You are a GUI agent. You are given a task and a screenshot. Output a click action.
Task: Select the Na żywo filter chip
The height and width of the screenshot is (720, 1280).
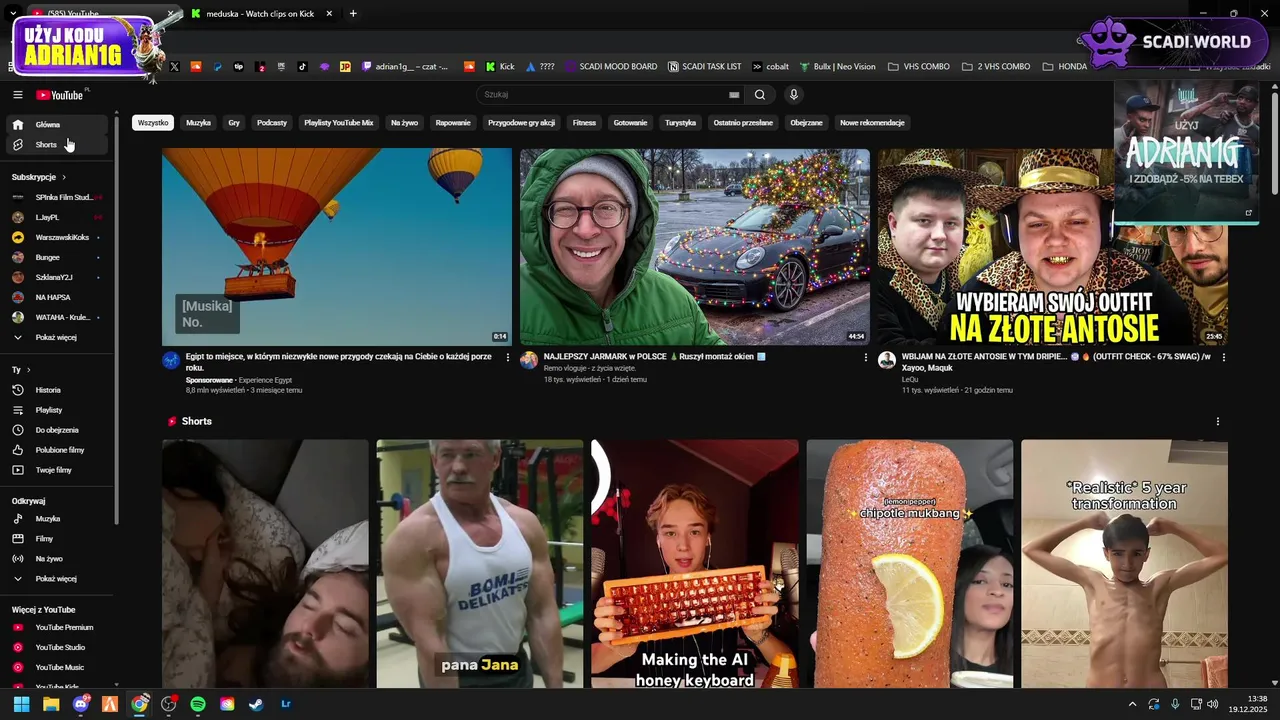point(405,123)
